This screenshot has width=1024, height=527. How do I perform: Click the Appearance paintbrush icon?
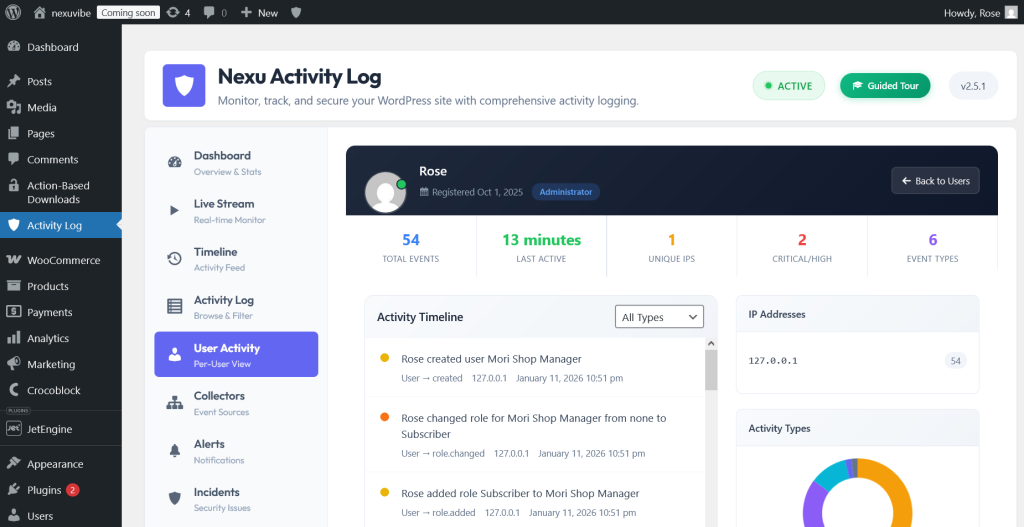(14, 464)
